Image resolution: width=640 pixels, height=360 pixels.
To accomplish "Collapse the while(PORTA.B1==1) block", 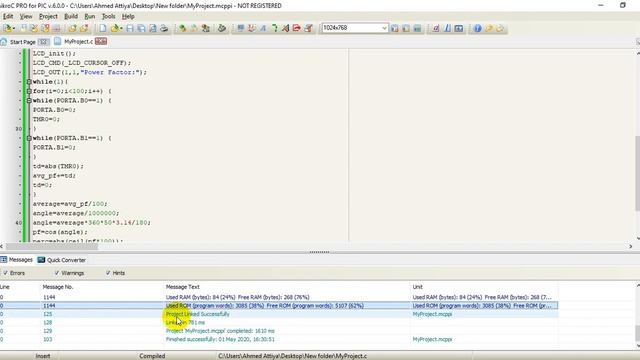I will [29, 138].
